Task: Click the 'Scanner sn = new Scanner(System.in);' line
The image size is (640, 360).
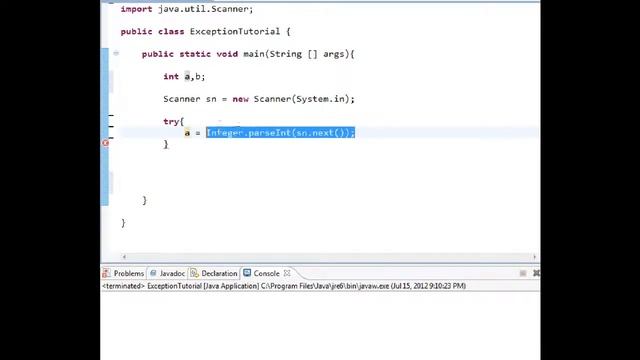Action: 259,99
